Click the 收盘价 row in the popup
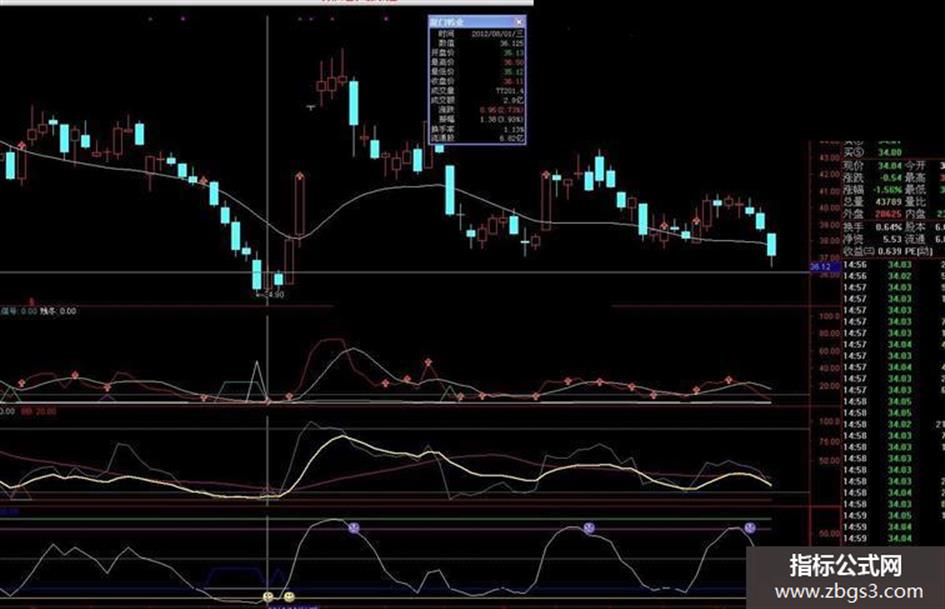This screenshot has width=945, height=609. (x=477, y=81)
